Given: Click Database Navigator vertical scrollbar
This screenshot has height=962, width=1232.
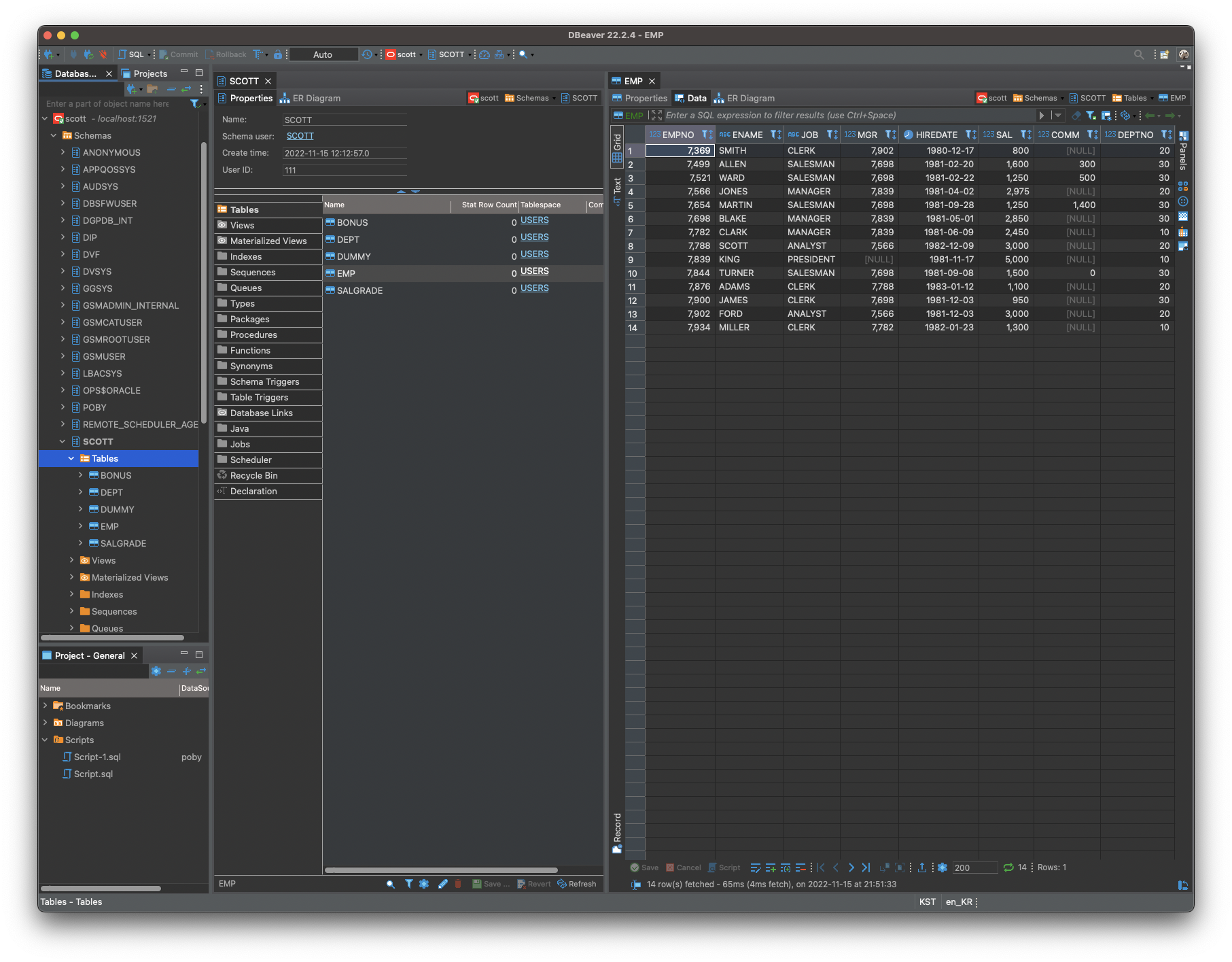Looking at the screenshot, I should [204, 282].
